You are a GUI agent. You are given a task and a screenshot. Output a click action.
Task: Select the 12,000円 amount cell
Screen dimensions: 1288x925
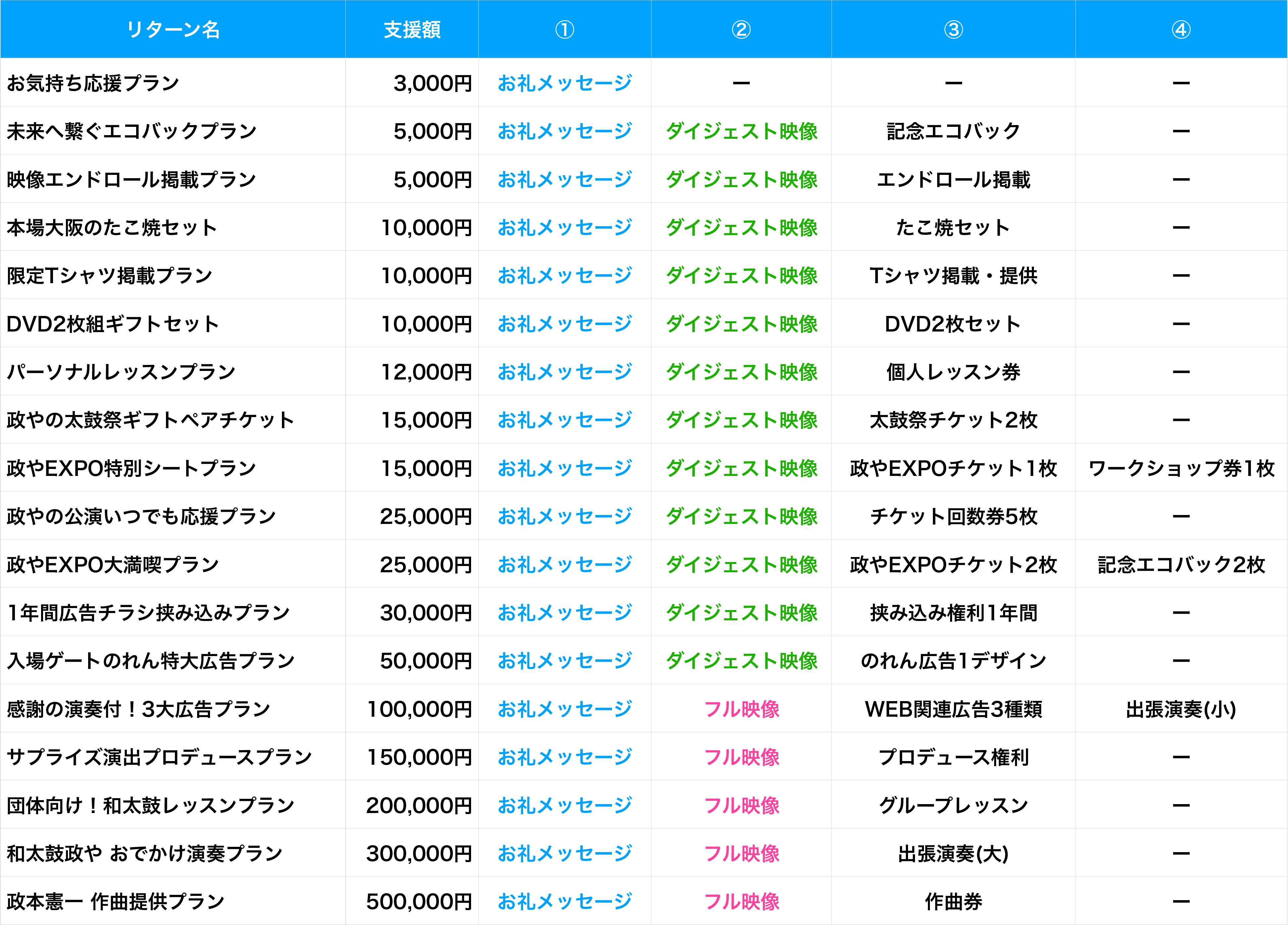[426, 373]
